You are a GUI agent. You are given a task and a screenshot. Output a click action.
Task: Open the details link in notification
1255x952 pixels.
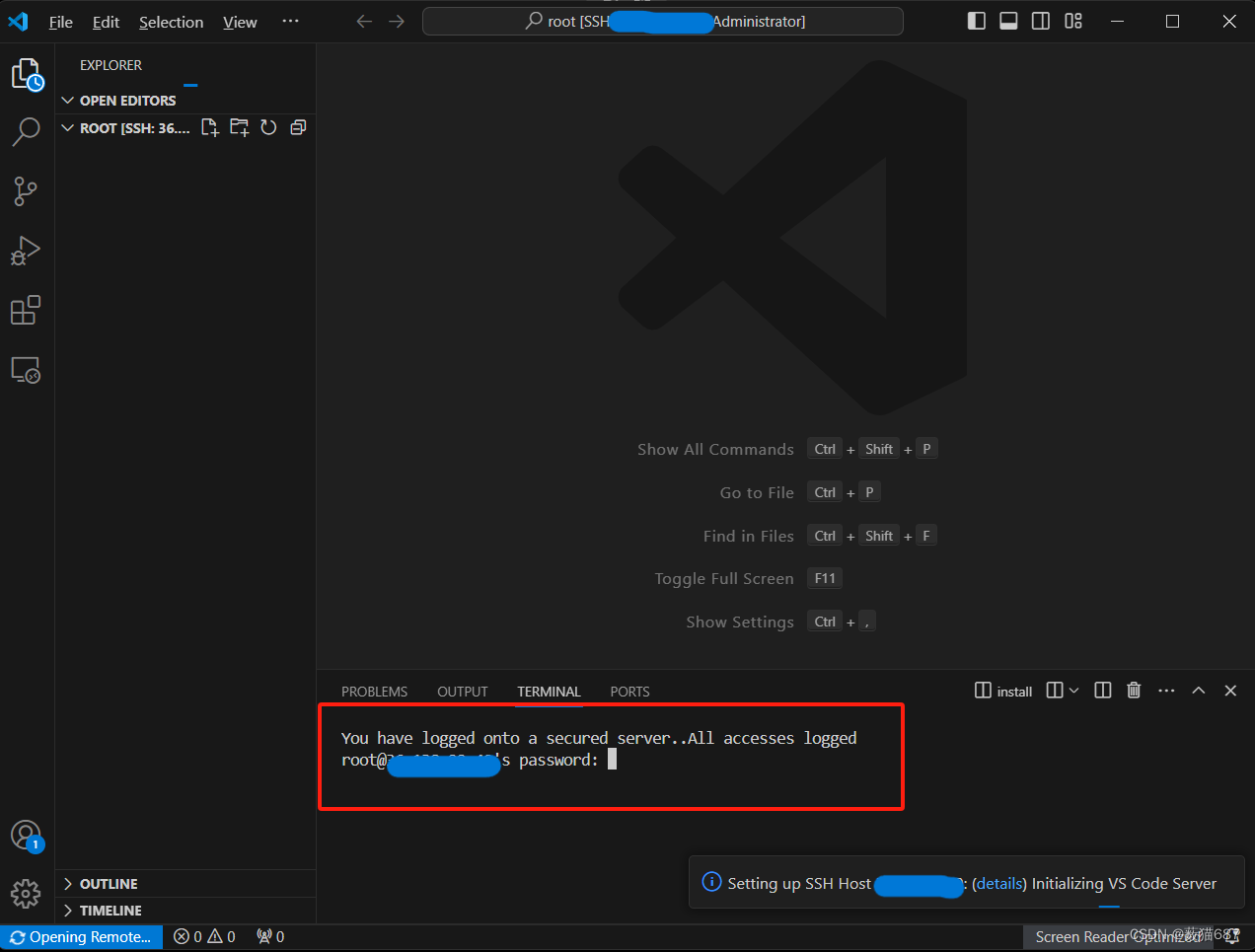[x=999, y=884]
